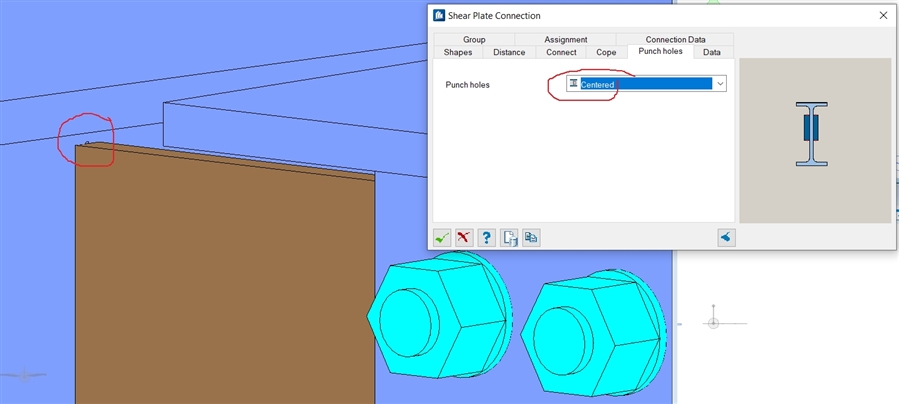Viewport: 899px width, 404px height.
Task: Click the 'Punch holes' field label text
Action: [467, 85]
